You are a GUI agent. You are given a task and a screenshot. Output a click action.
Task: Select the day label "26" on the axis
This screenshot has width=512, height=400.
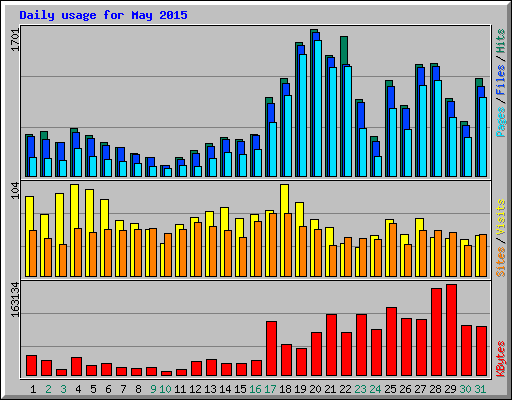tap(405, 389)
